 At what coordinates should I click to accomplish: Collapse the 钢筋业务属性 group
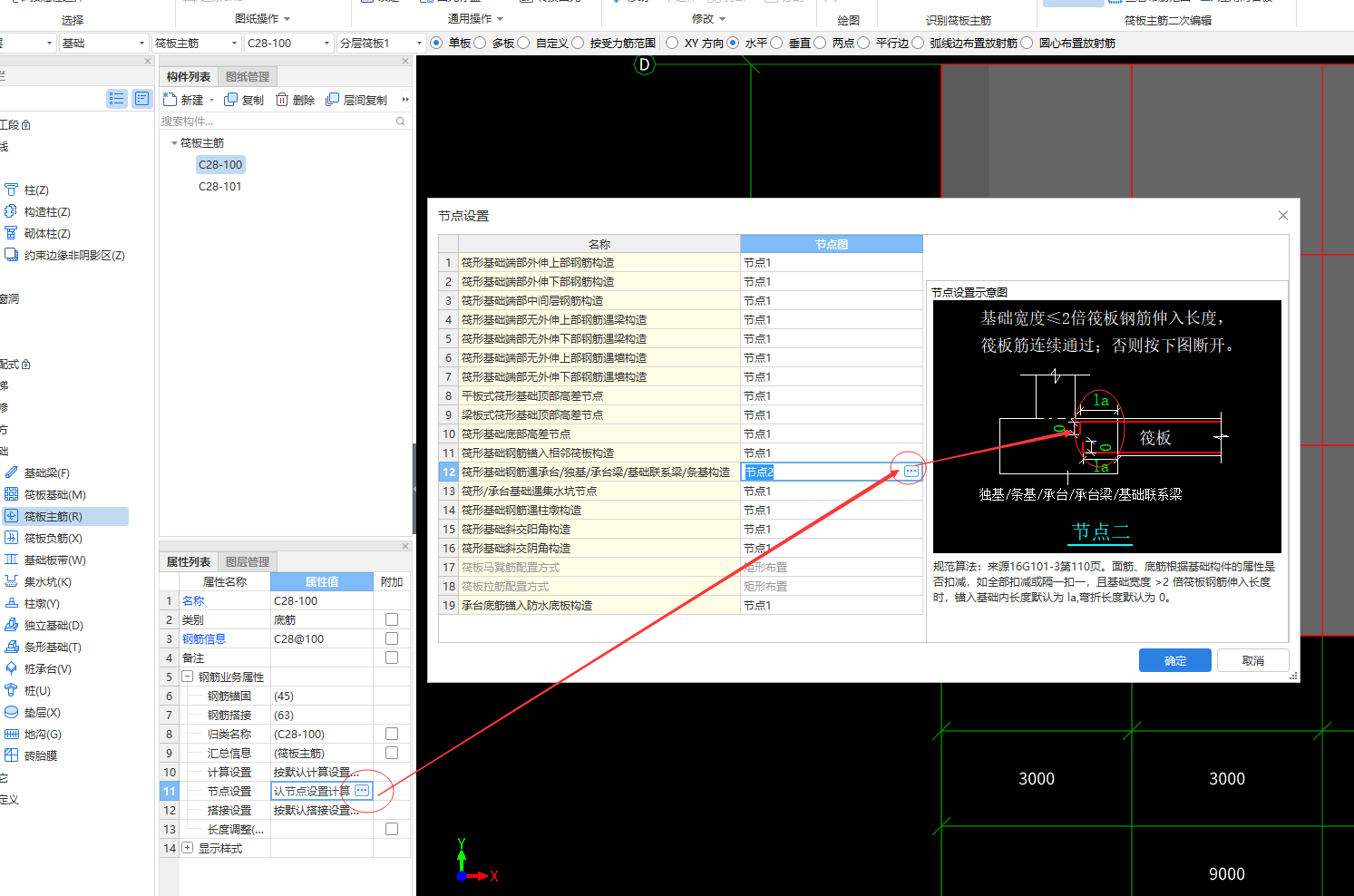point(188,677)
